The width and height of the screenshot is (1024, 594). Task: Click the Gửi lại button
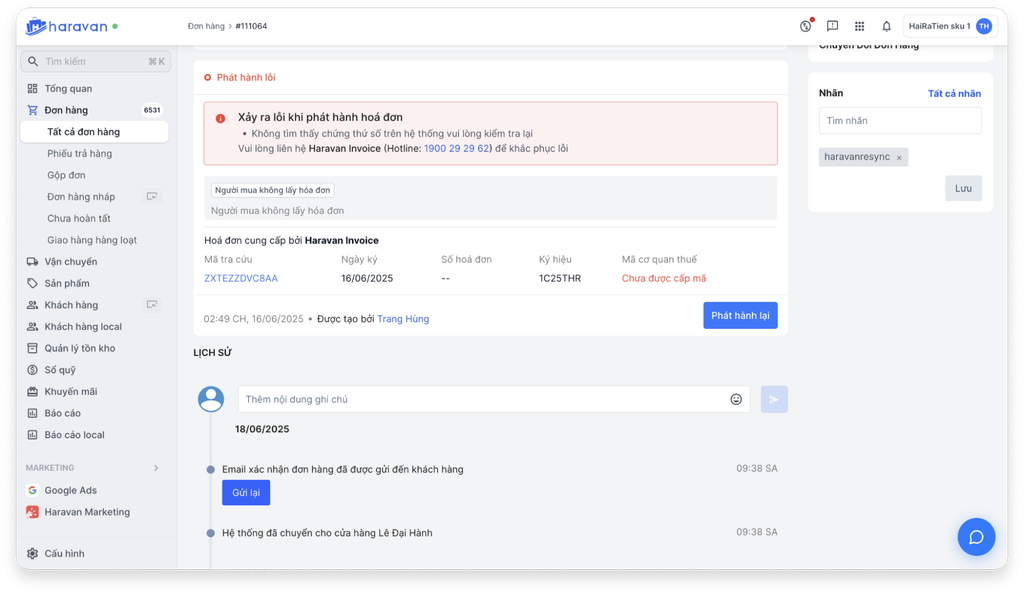click(x=245, y=493)
